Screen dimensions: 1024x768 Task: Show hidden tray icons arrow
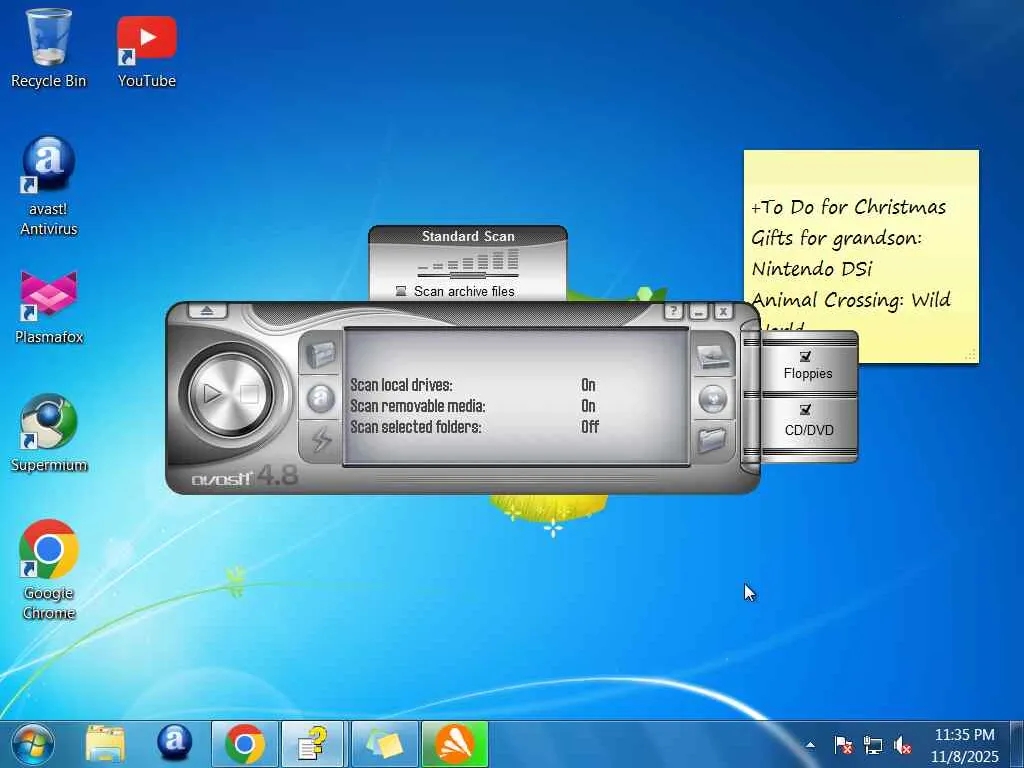810,744
